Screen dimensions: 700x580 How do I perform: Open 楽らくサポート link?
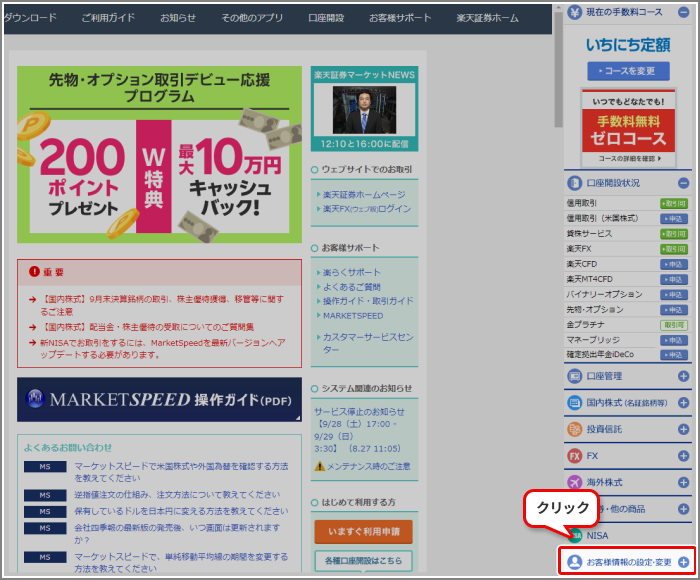pos(352,272)
